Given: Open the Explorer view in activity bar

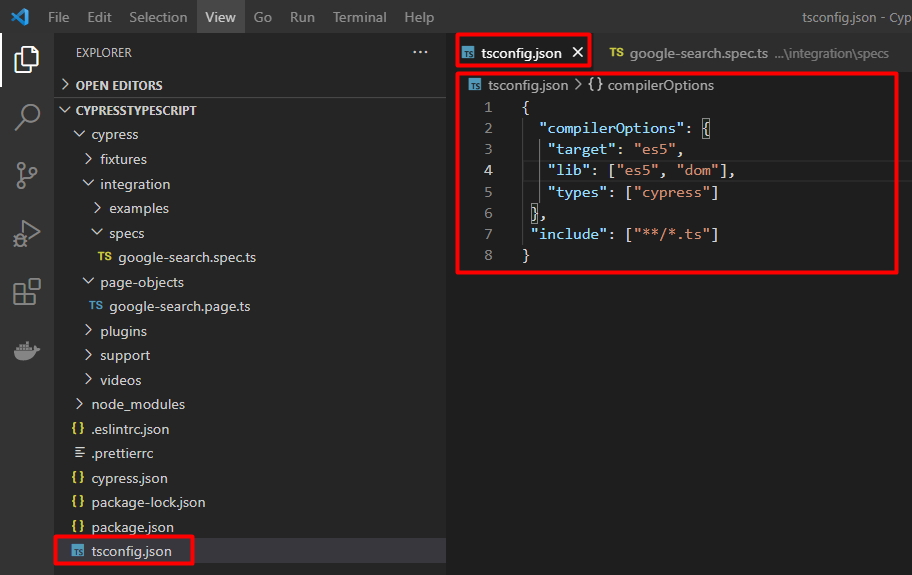Looking at the screenshot, I should click(x=27, y=60).
